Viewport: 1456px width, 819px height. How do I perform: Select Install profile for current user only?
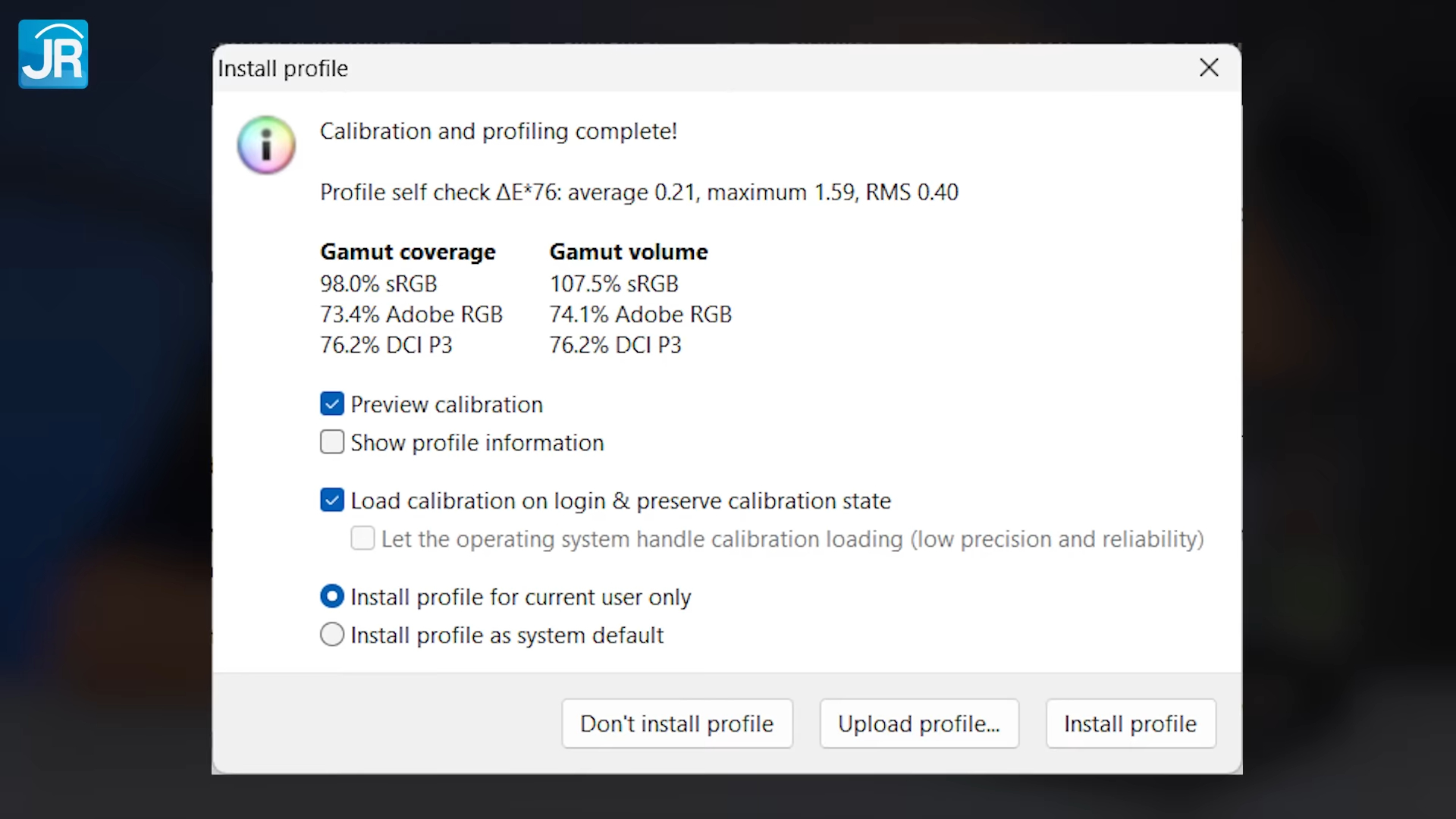point(332,597)
